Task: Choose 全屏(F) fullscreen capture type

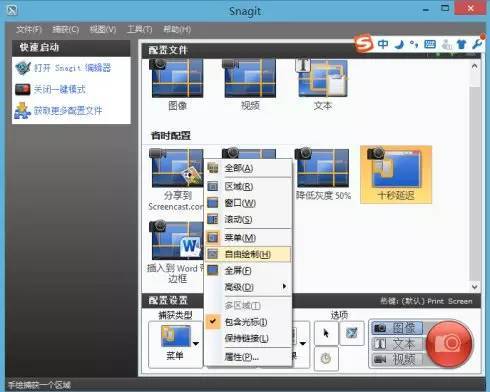Action: (248, 271)
